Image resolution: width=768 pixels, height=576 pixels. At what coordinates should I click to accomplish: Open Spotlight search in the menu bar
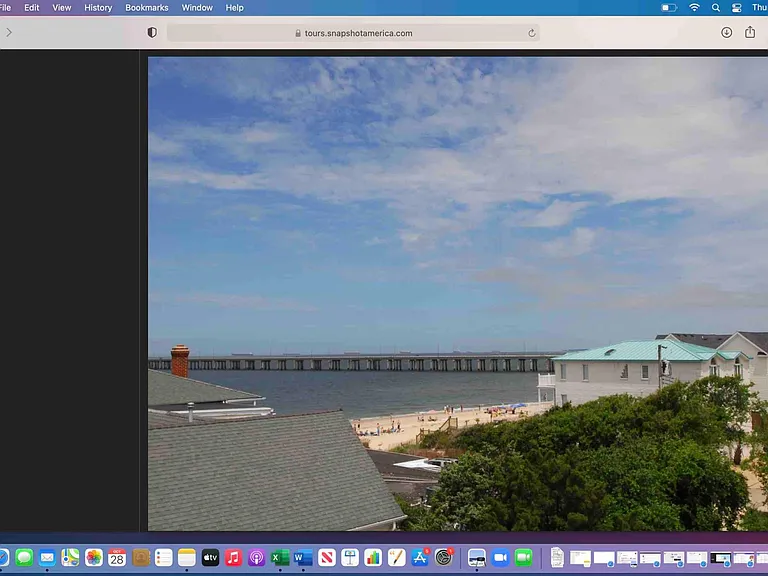coord(716,8)
